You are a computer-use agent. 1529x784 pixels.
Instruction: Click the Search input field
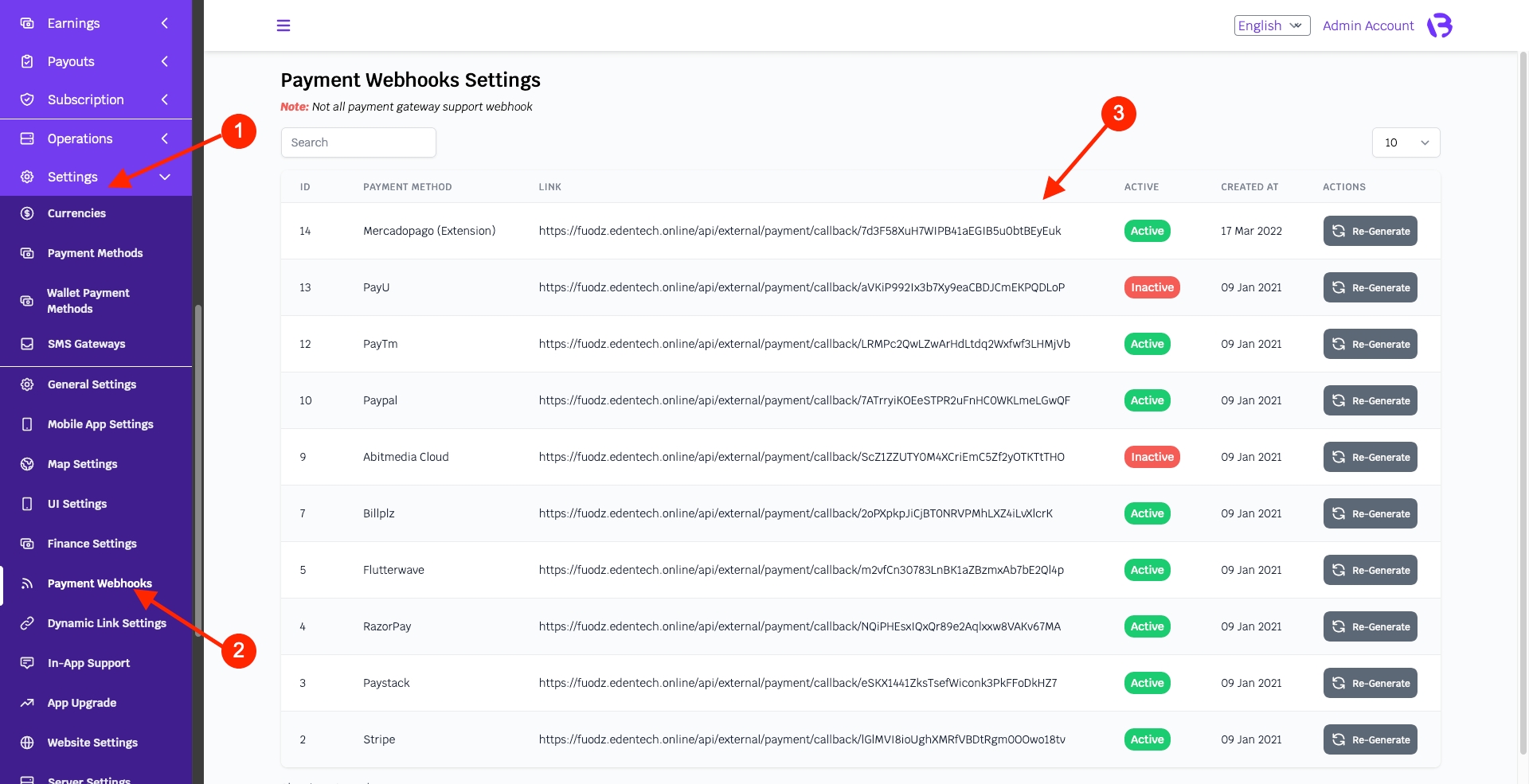[x=358, y=142]
